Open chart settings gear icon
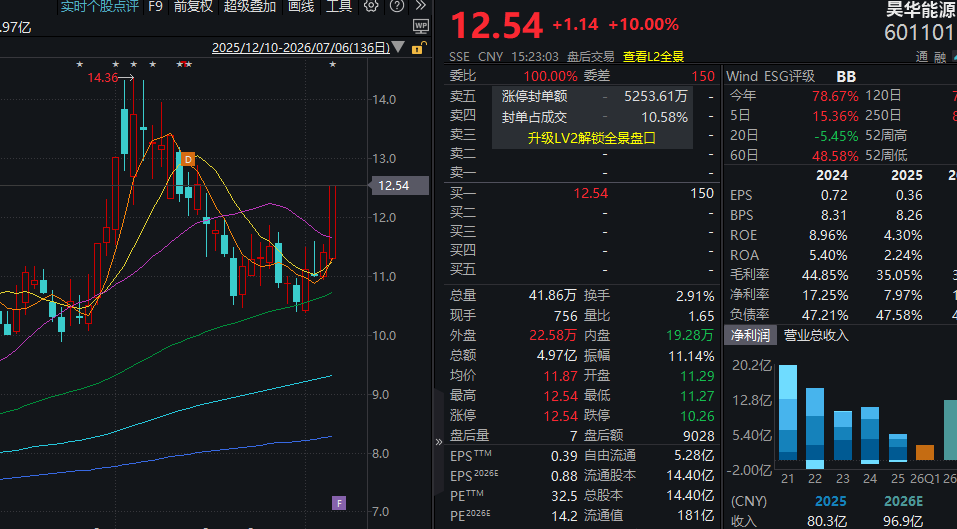This screenshot has width=957, height=529. tap(370, 7)
